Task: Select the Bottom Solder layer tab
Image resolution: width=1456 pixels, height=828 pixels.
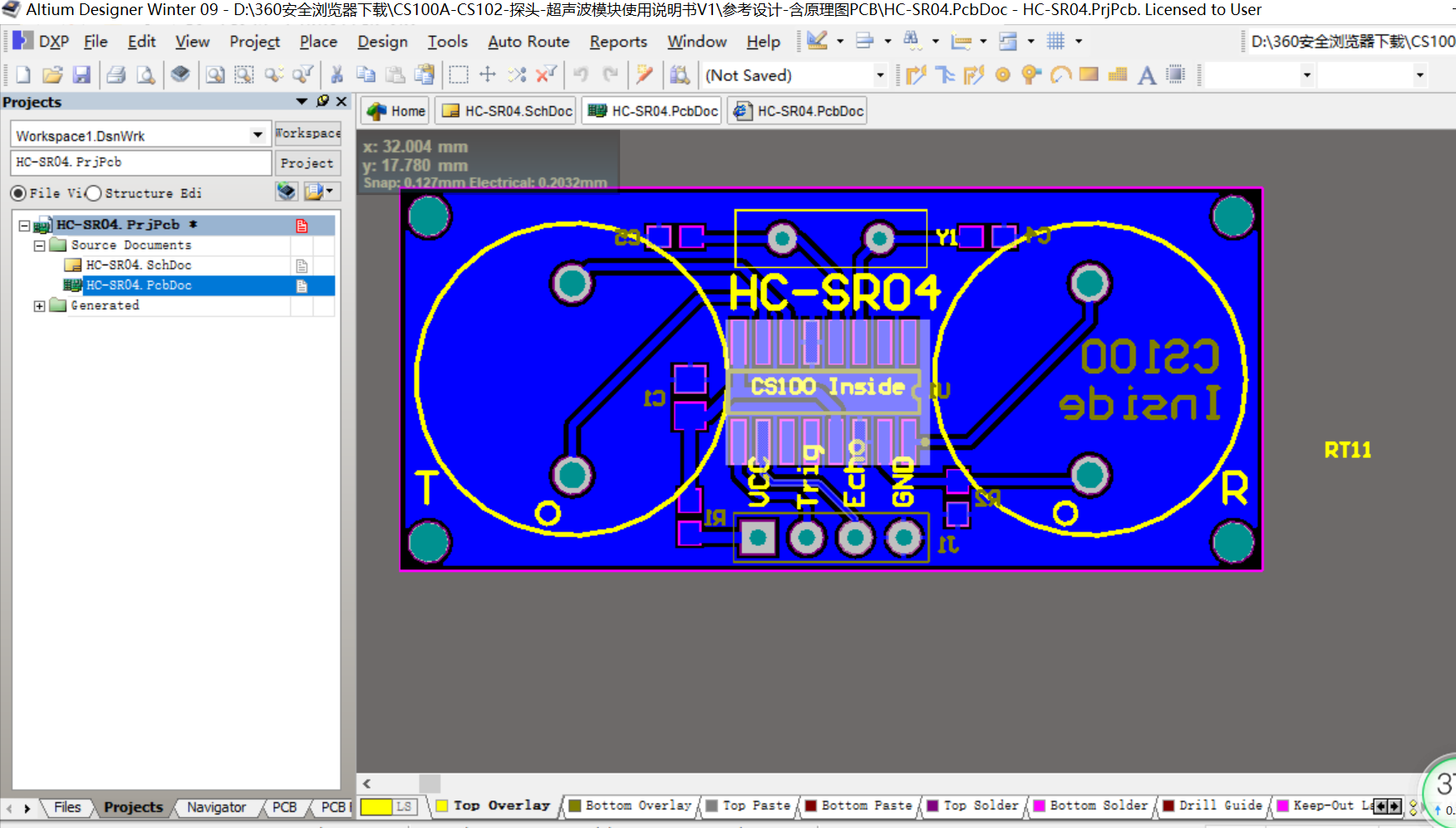Action: point(1091,805)
